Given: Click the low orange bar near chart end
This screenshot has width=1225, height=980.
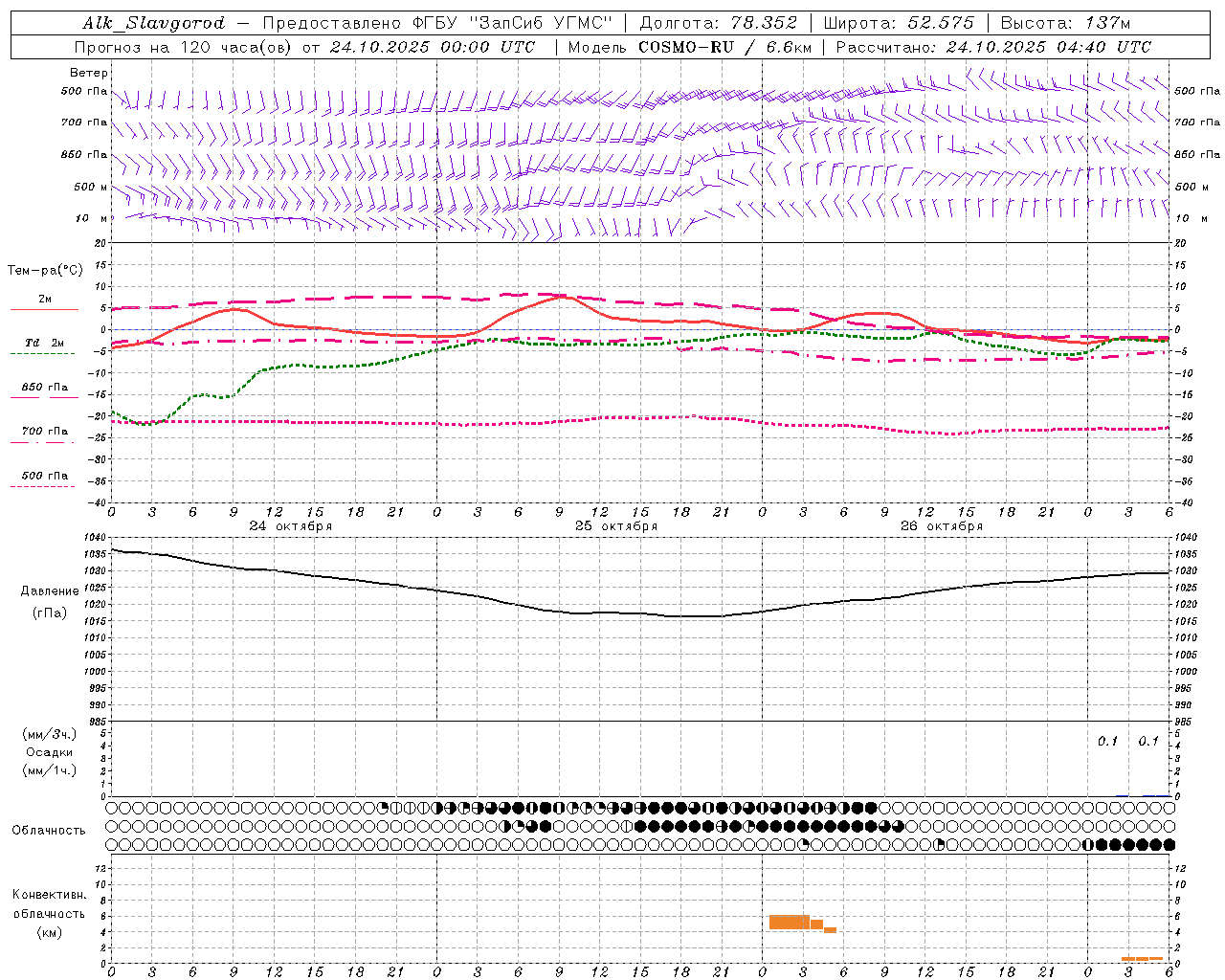Looking at the screenshot, I should point(1142,959).
